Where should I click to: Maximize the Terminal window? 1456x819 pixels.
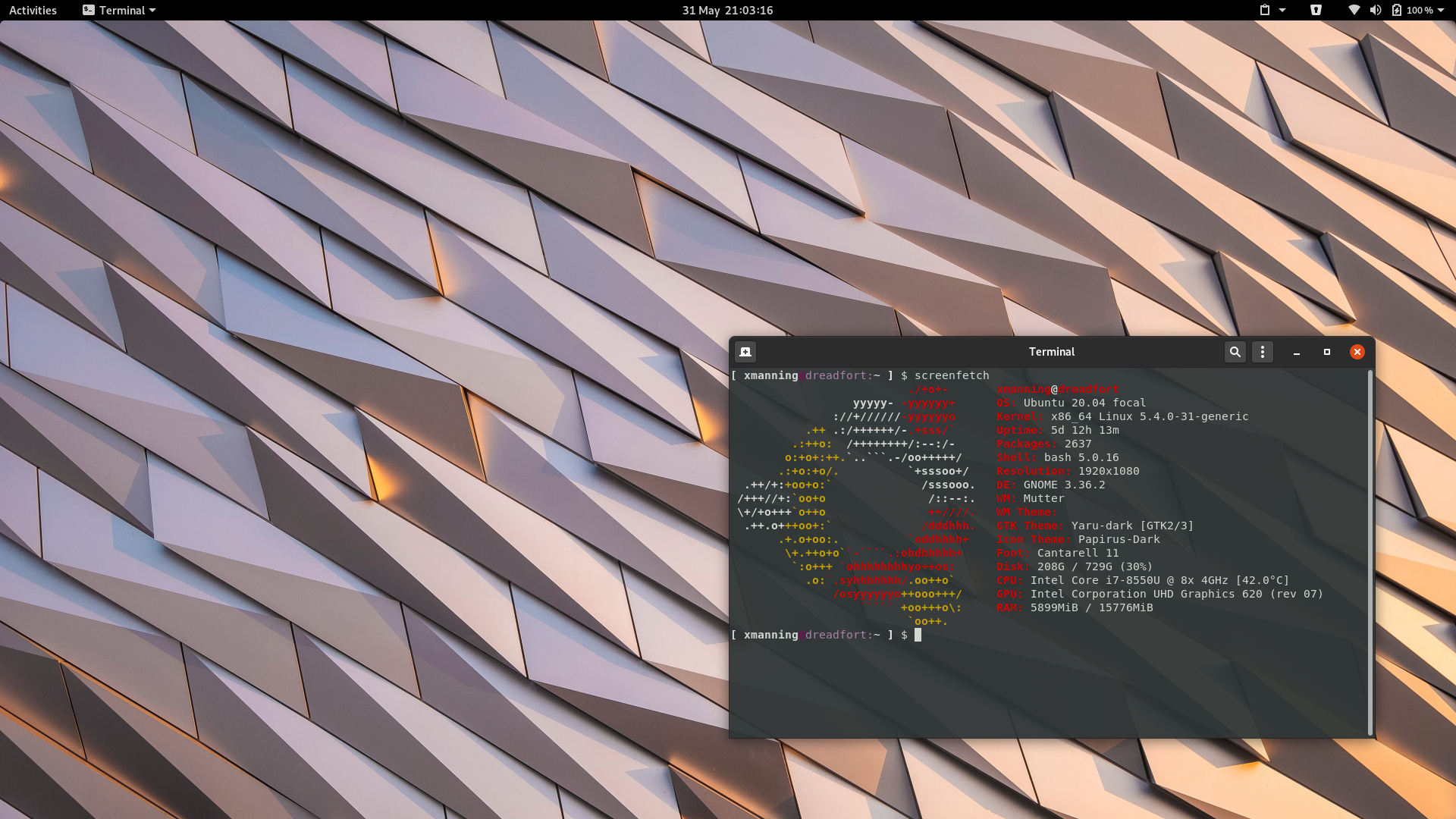[x=1327, y=352]
